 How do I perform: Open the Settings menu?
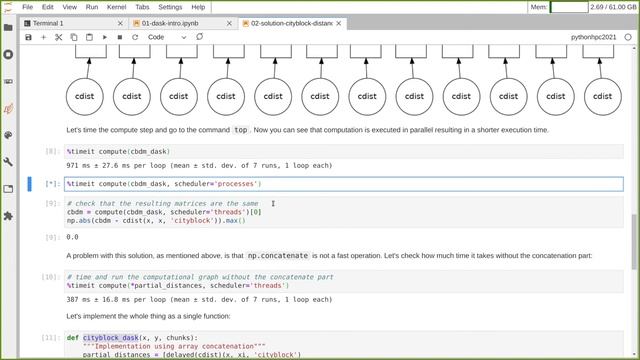pos(170,7)
